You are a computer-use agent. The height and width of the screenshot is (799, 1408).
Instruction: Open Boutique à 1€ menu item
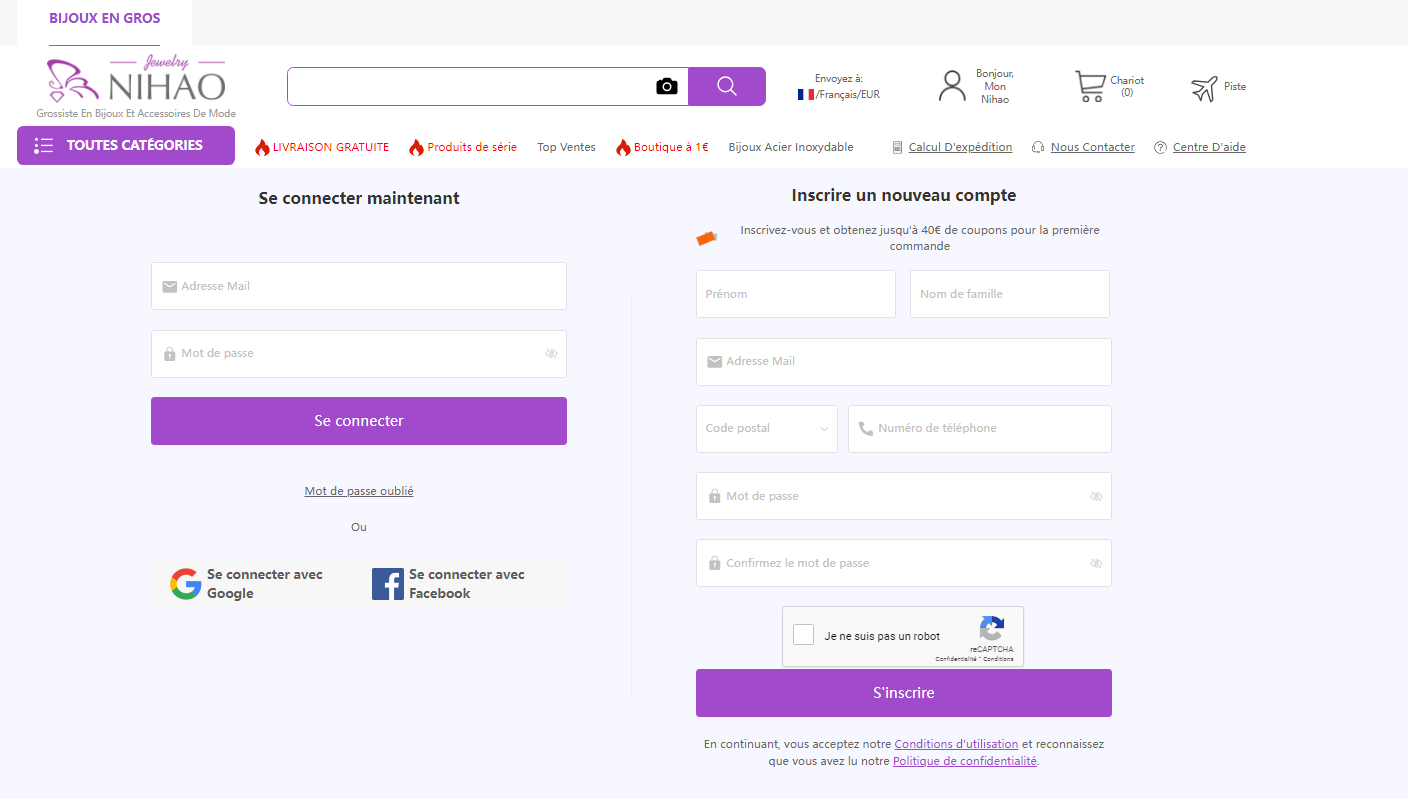pos(662,147)
